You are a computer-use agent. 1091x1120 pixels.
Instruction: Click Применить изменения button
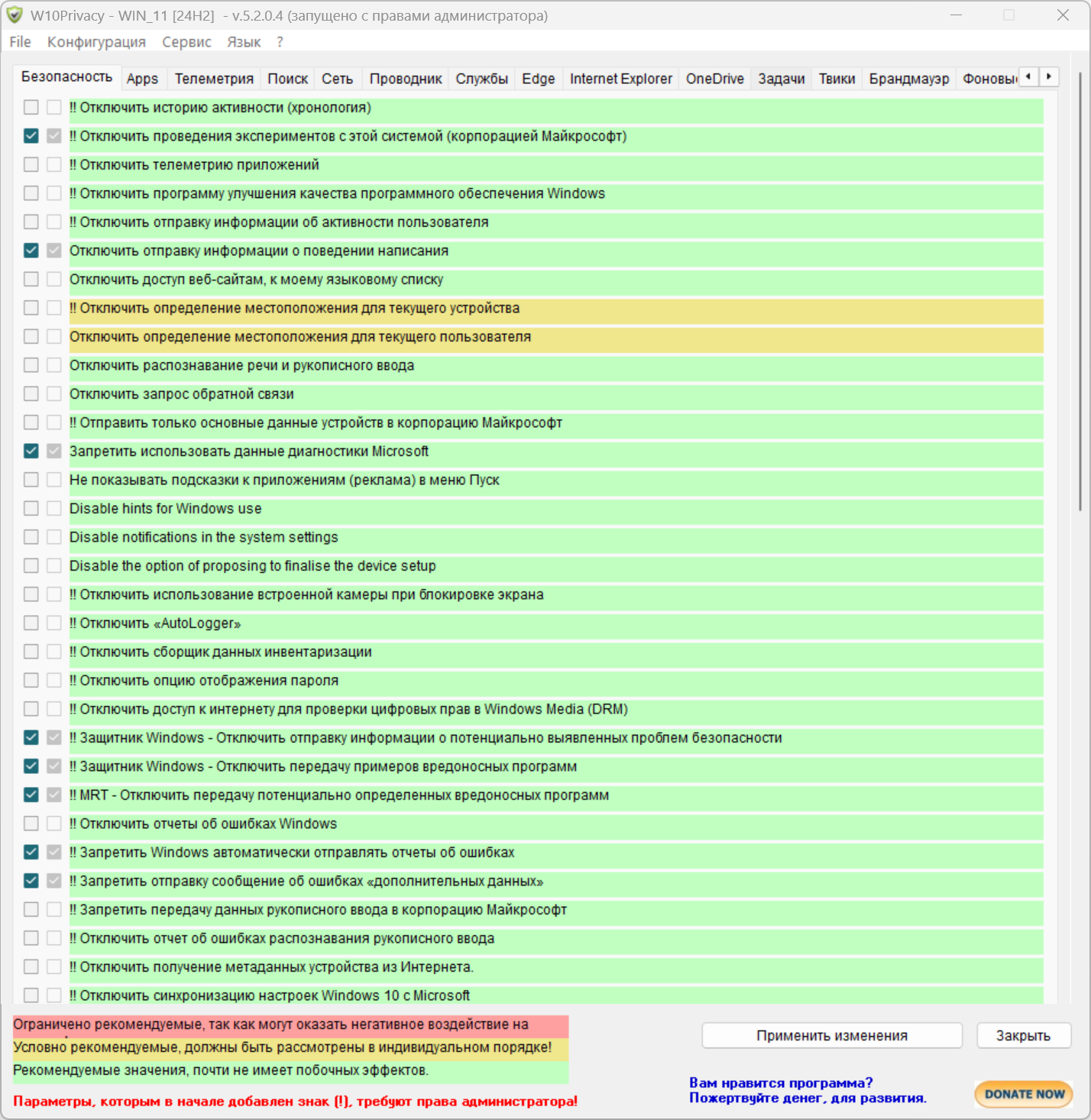click(831, 1036)
